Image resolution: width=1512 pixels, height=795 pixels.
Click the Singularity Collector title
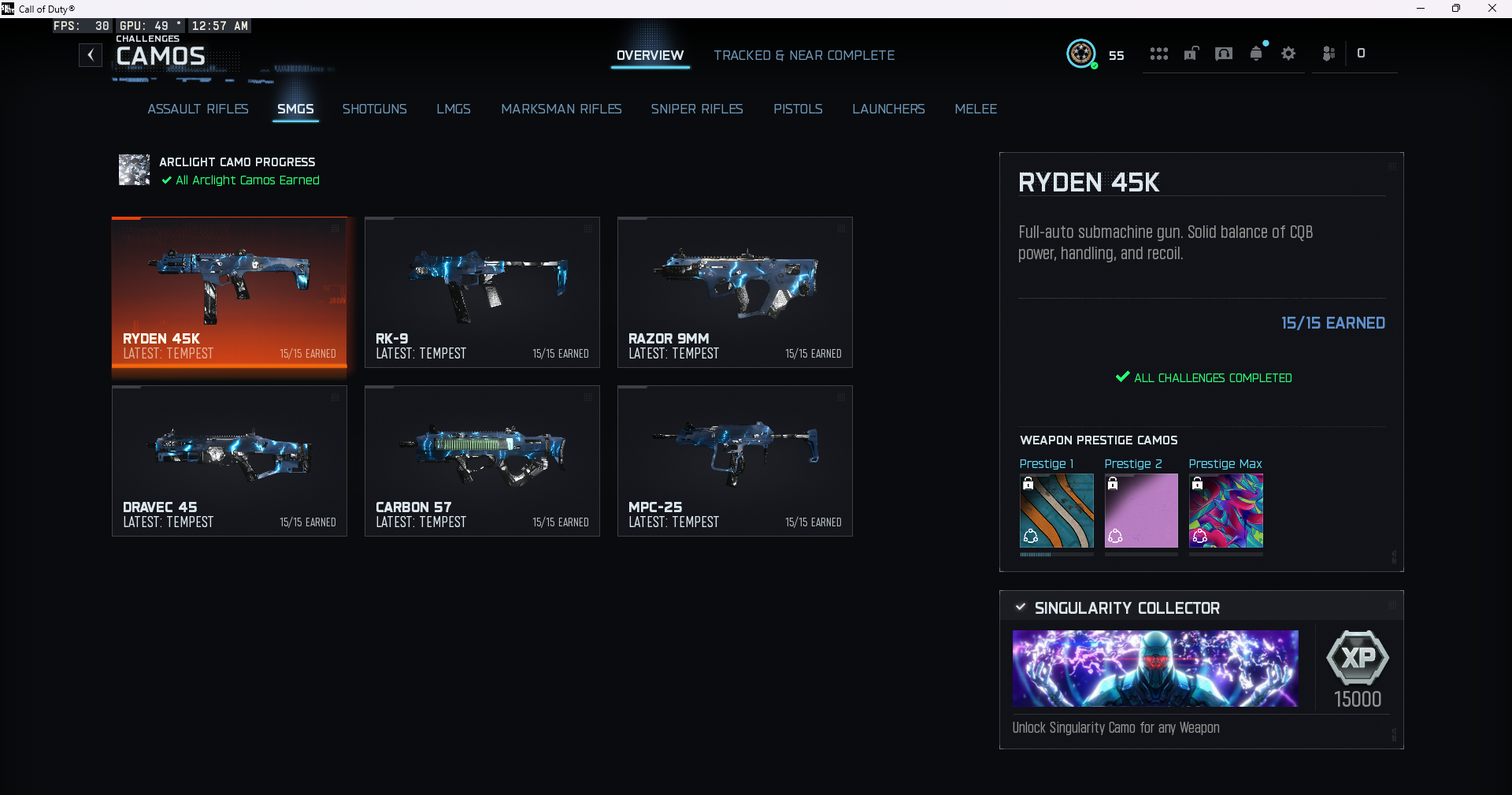coord(1127,607)
